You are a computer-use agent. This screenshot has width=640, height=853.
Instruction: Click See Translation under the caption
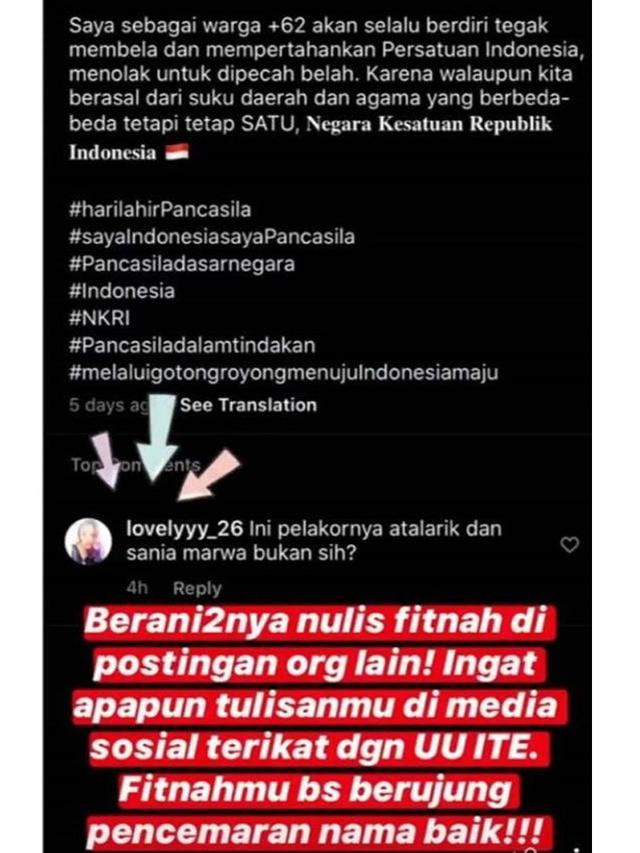click(248, 405)
